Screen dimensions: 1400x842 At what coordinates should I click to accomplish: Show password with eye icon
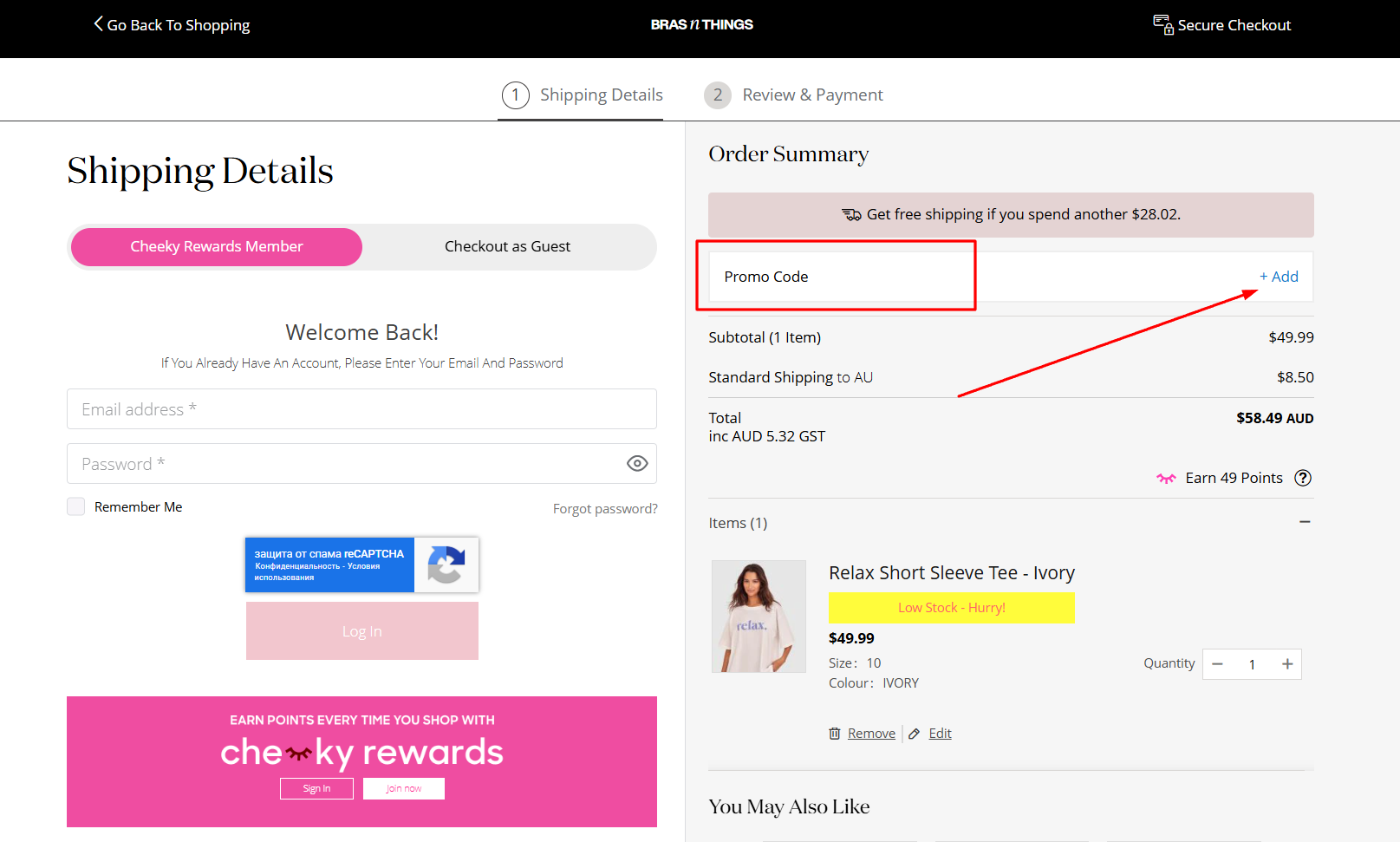(637, 463)
